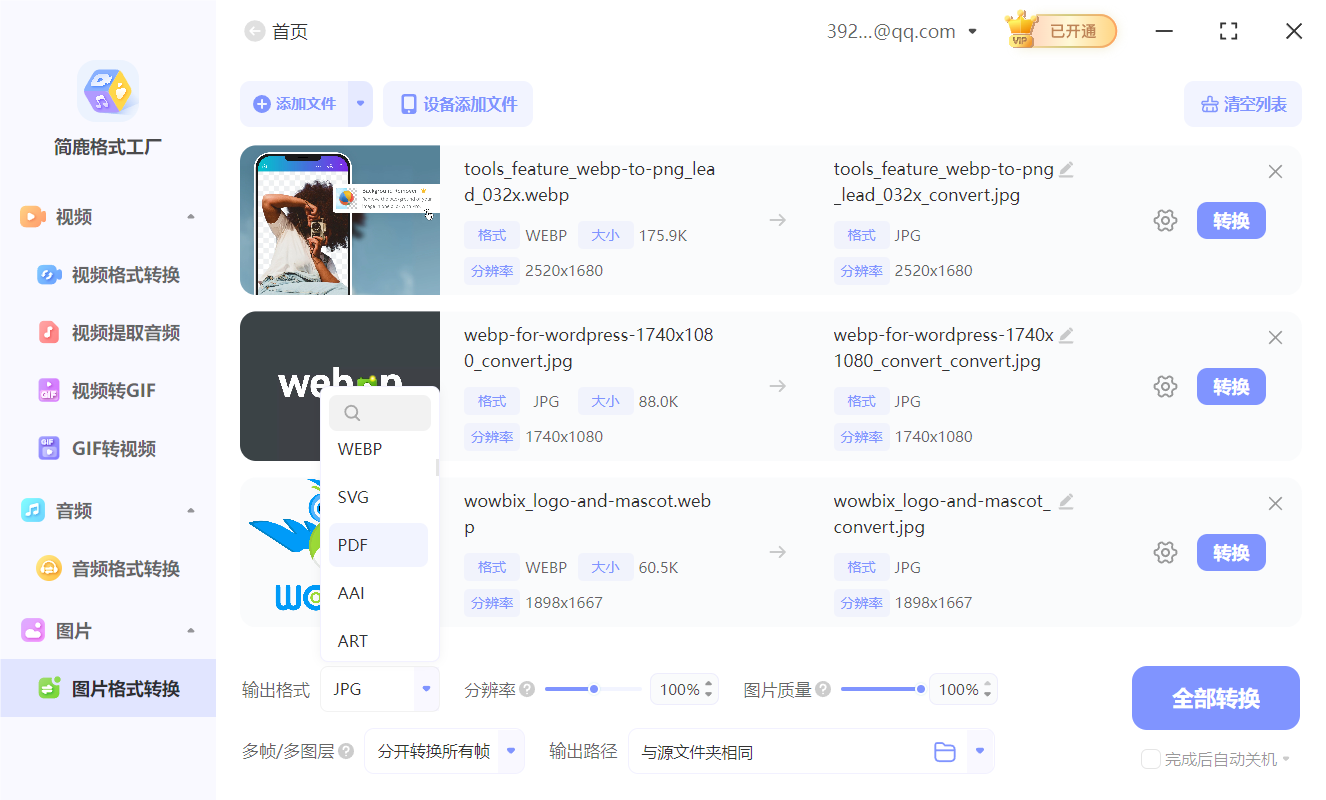This screenshot has width=1326, height=800.
Task: Expand the account menu for 392...@qq.com
Action: tap(971, 31)
